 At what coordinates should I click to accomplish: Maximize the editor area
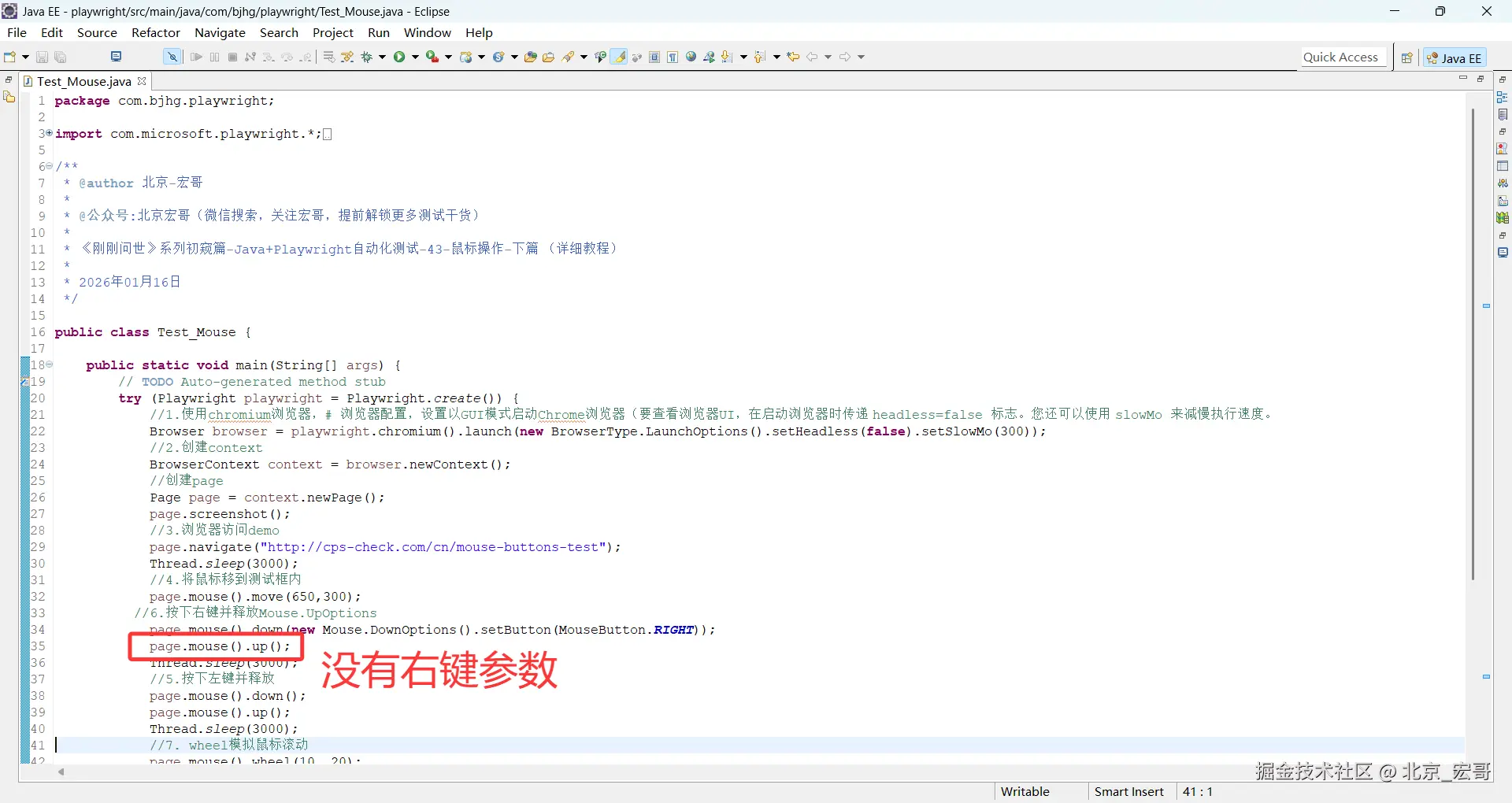pos(1480,79)
